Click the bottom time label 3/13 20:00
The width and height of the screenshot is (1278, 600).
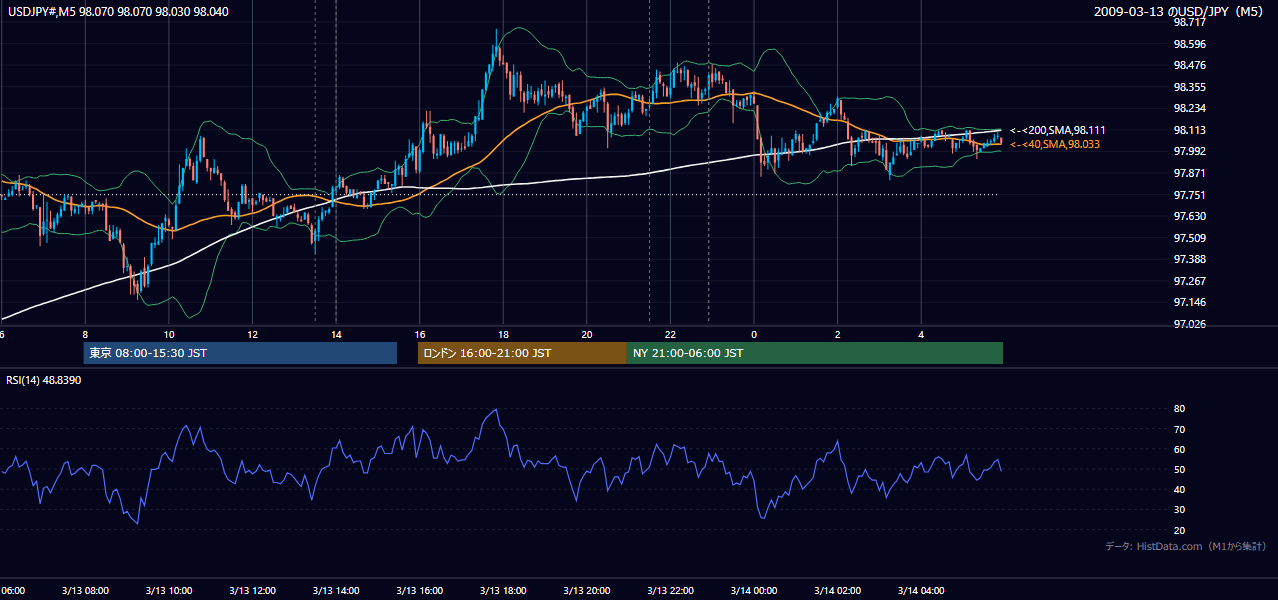[x=587, y=591]
